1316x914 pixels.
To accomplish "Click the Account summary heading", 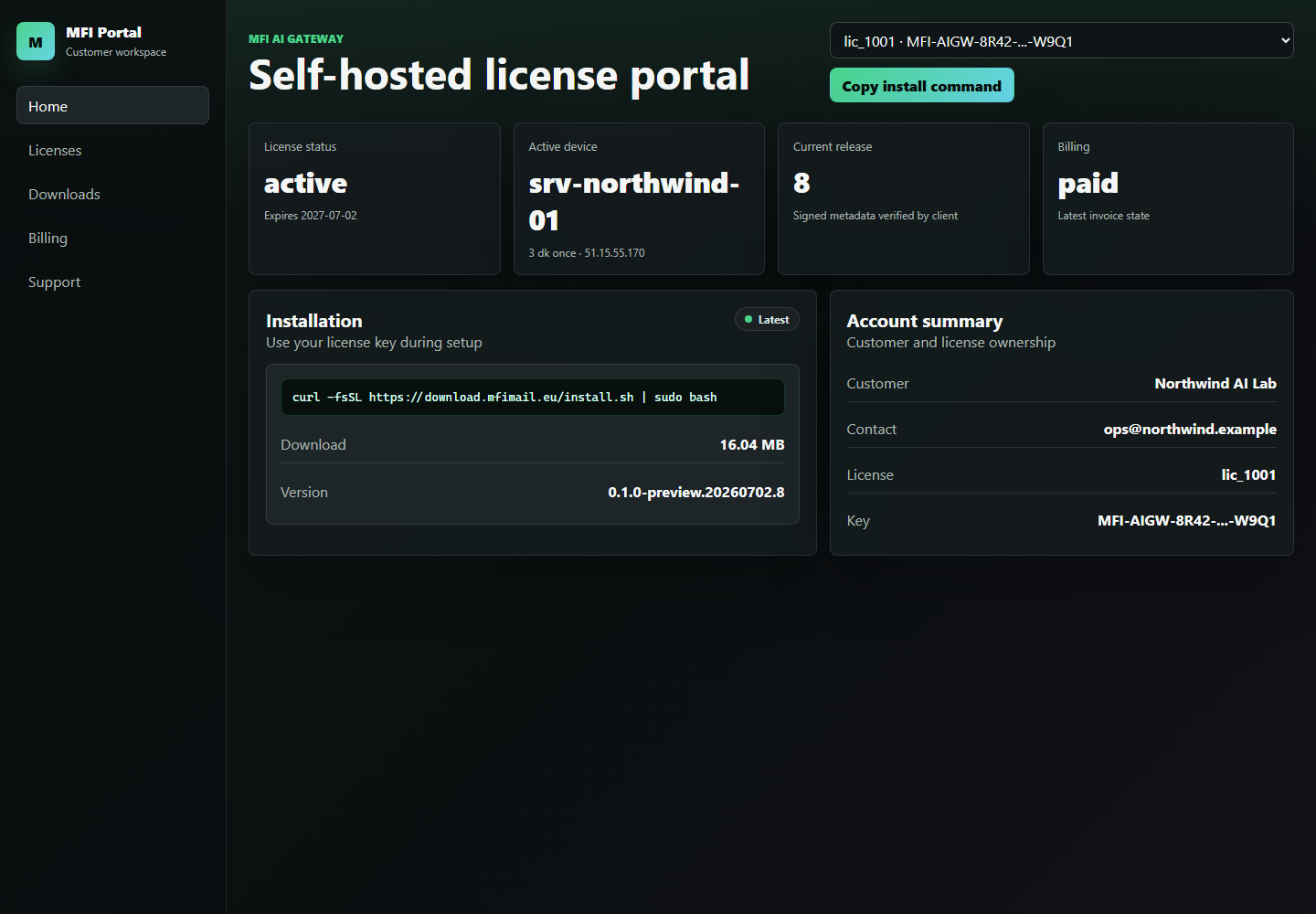I will (x=925, y=321).
